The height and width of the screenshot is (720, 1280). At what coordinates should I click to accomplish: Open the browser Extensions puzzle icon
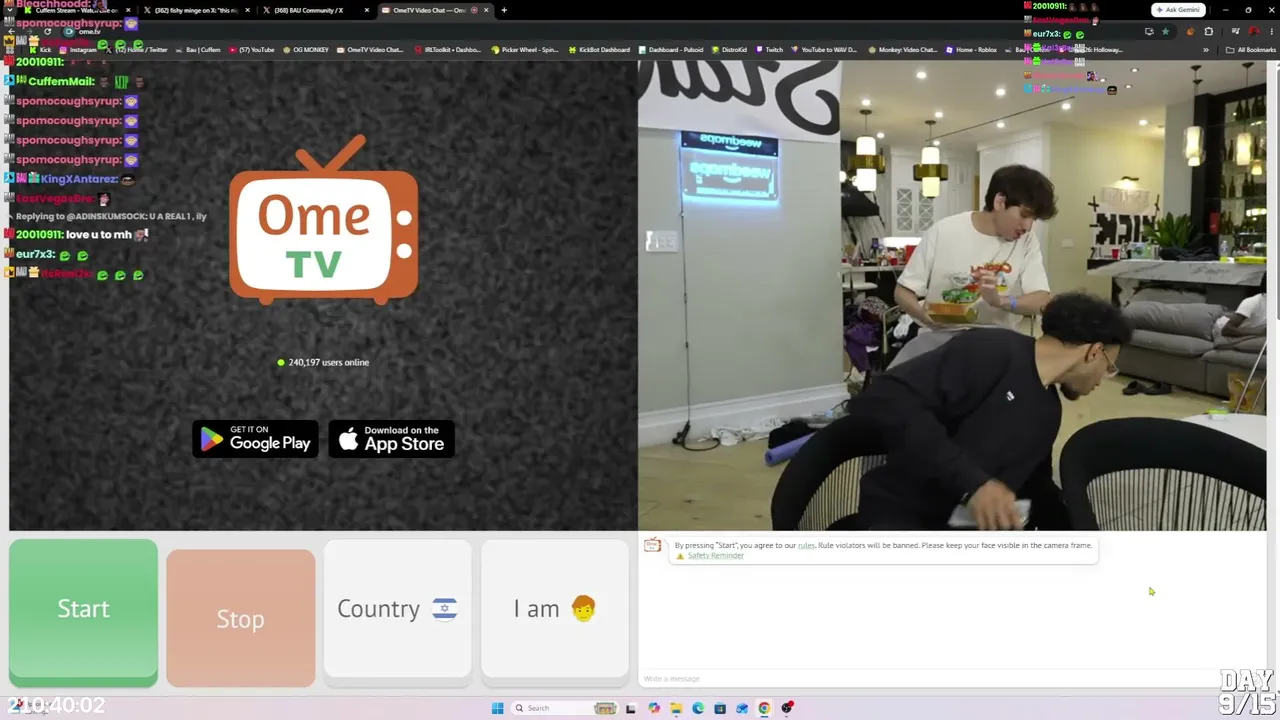(x=1208, y=32)
